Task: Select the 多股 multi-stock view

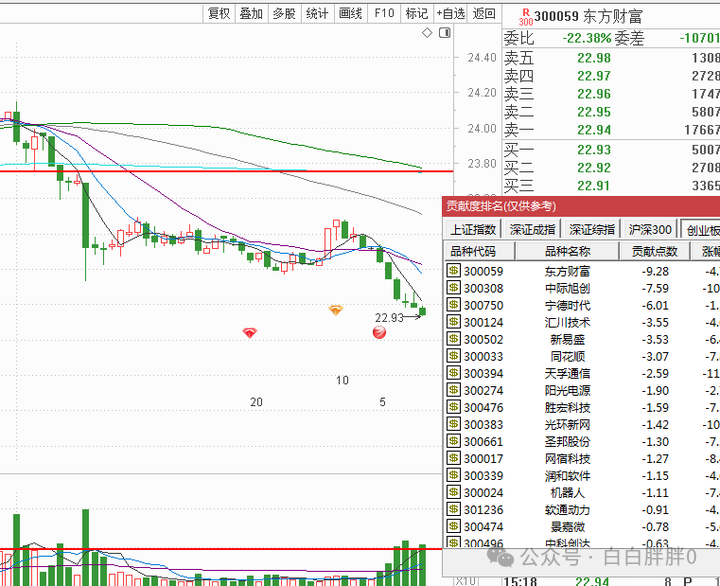Action: (x=285, y=13)
